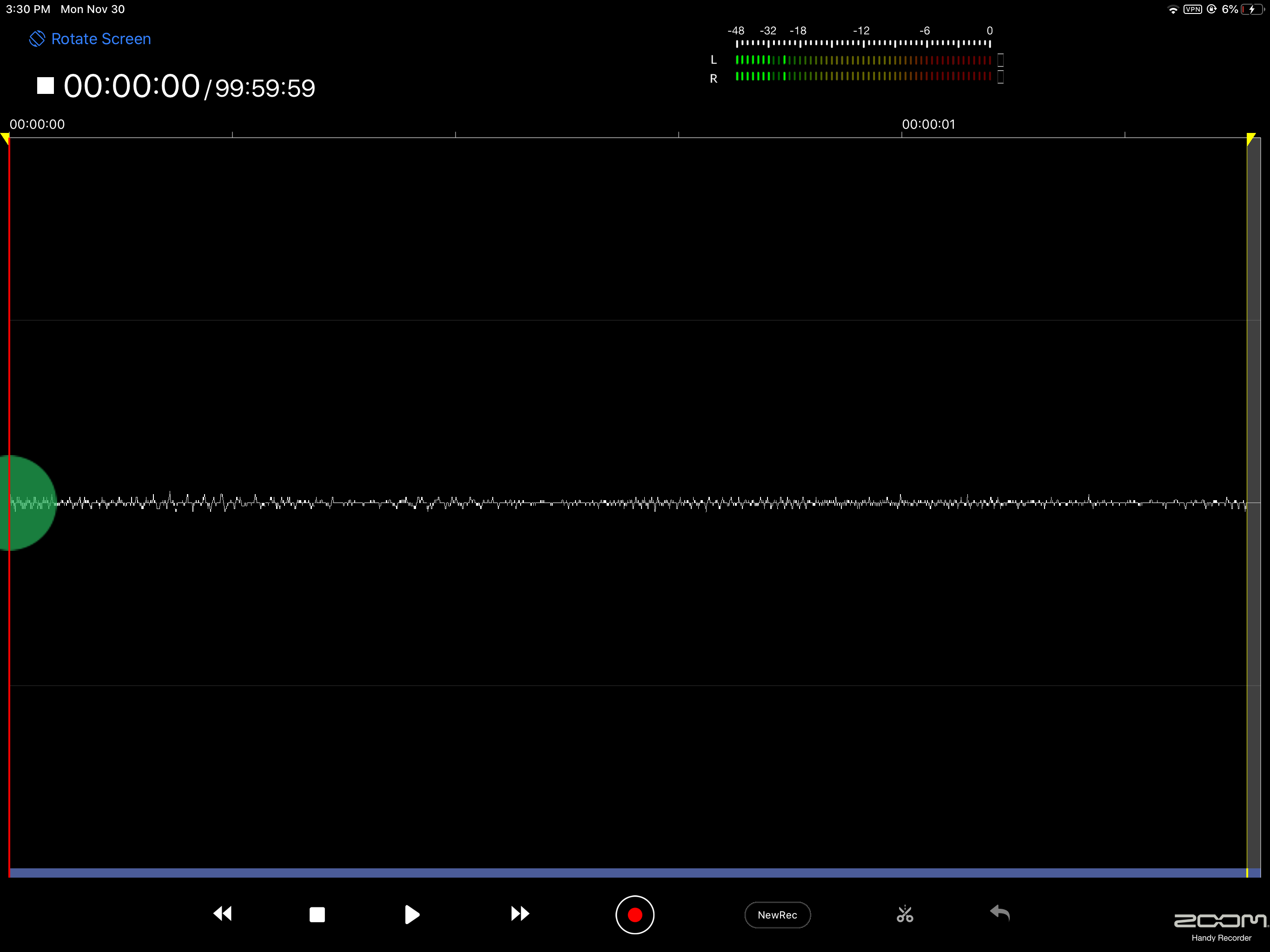Tap the rewind button
The width and height of the screenshot is (1270, 952).
(223, 913)
